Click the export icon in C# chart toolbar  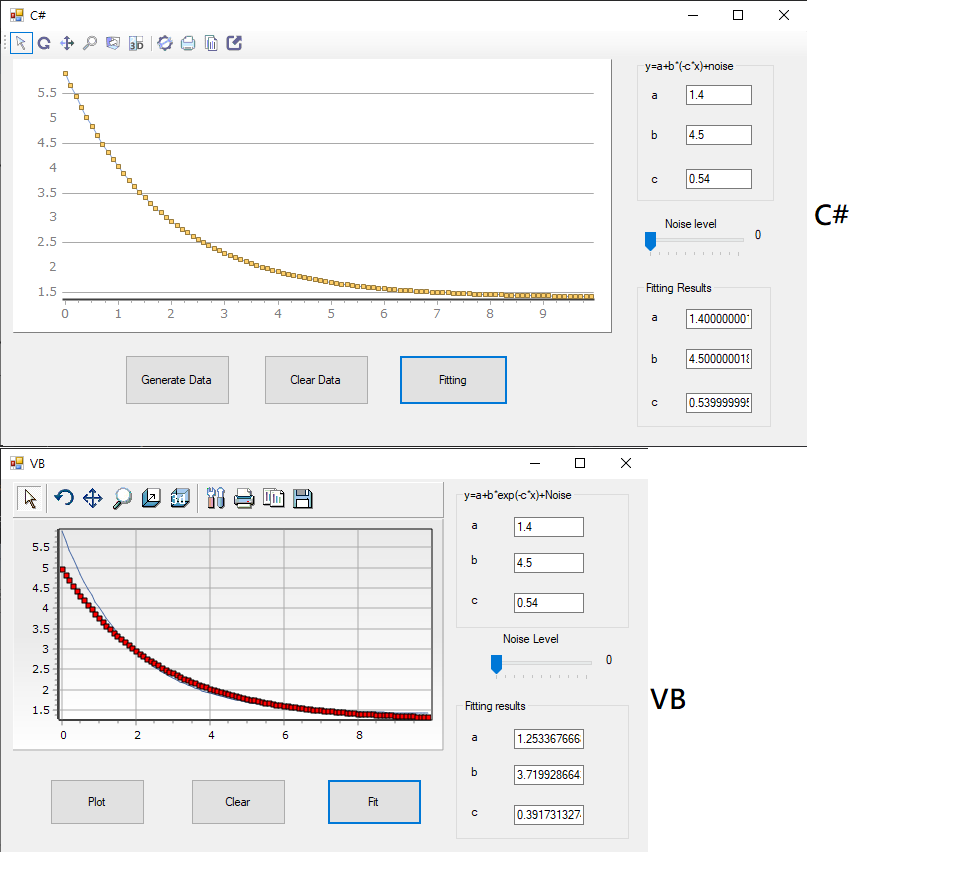point(234,43)
